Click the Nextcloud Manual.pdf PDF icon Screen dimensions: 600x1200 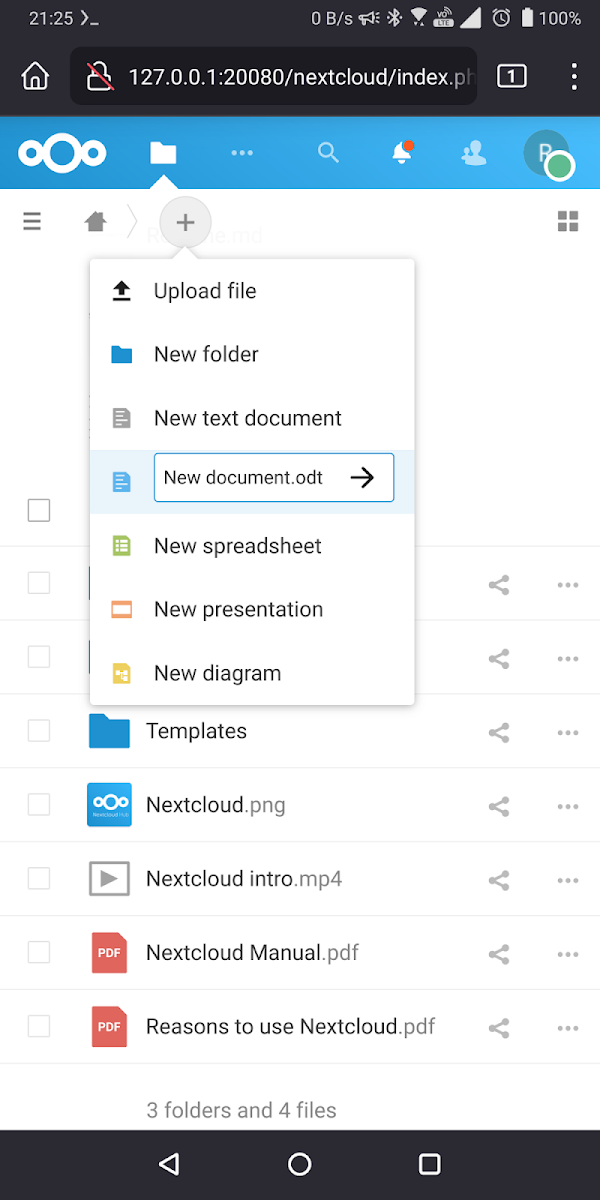[x=109, y=953]
